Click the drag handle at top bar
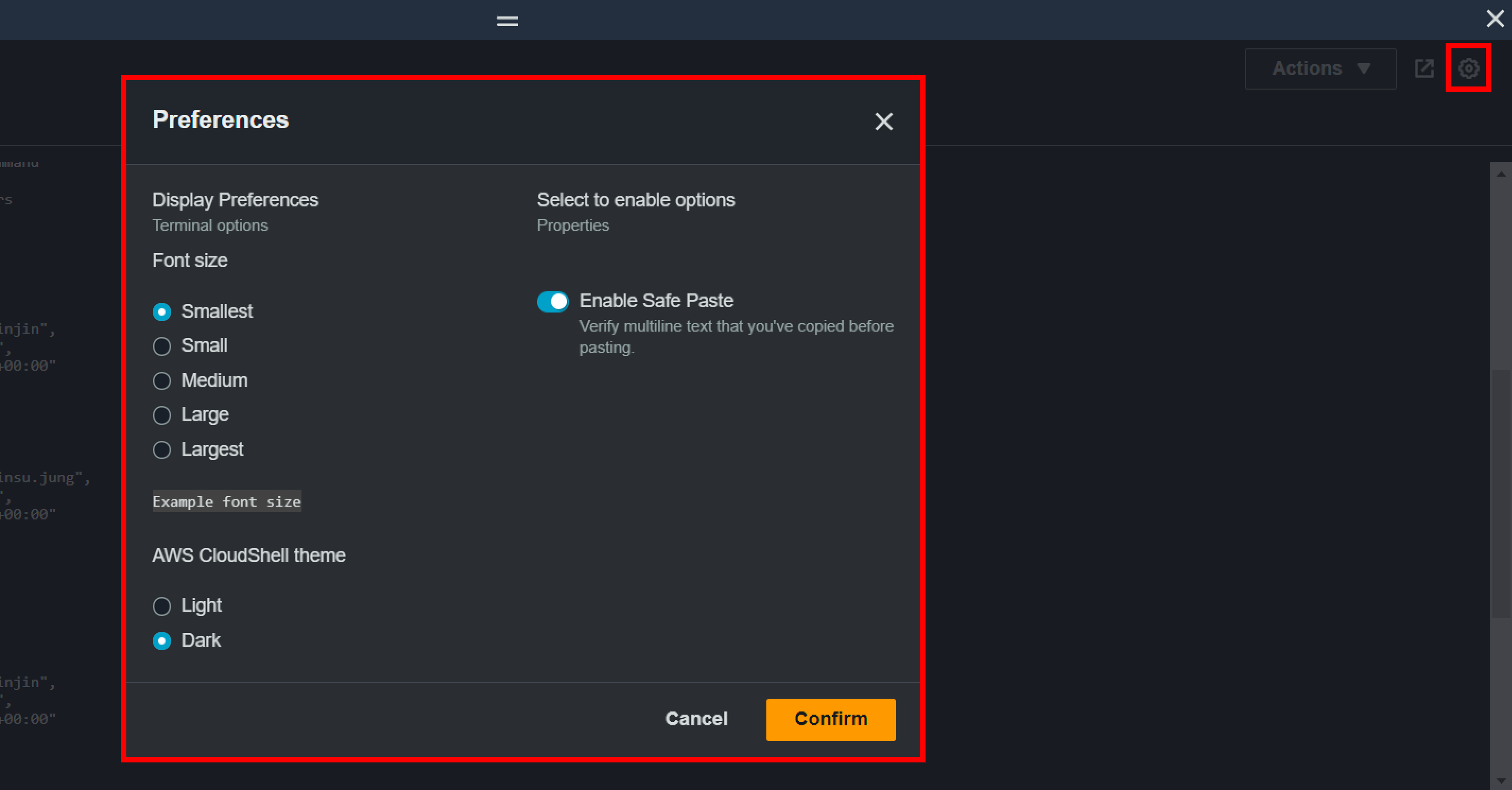 point(507,21)
